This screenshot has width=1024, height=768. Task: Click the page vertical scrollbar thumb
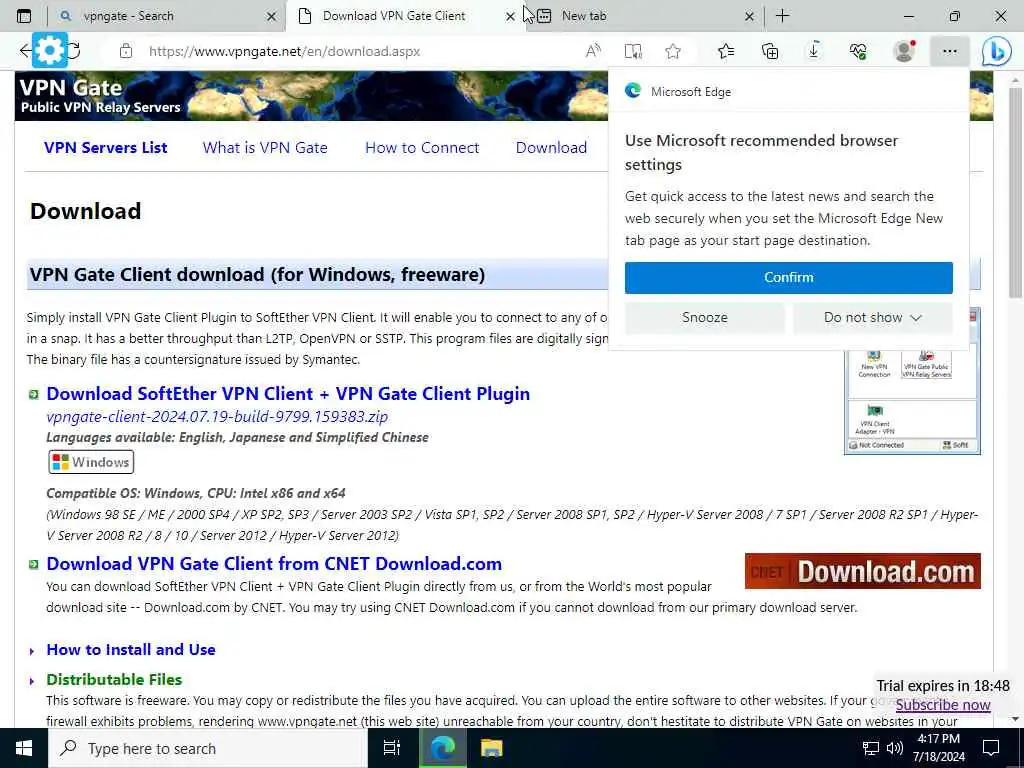click(1015, 193)
